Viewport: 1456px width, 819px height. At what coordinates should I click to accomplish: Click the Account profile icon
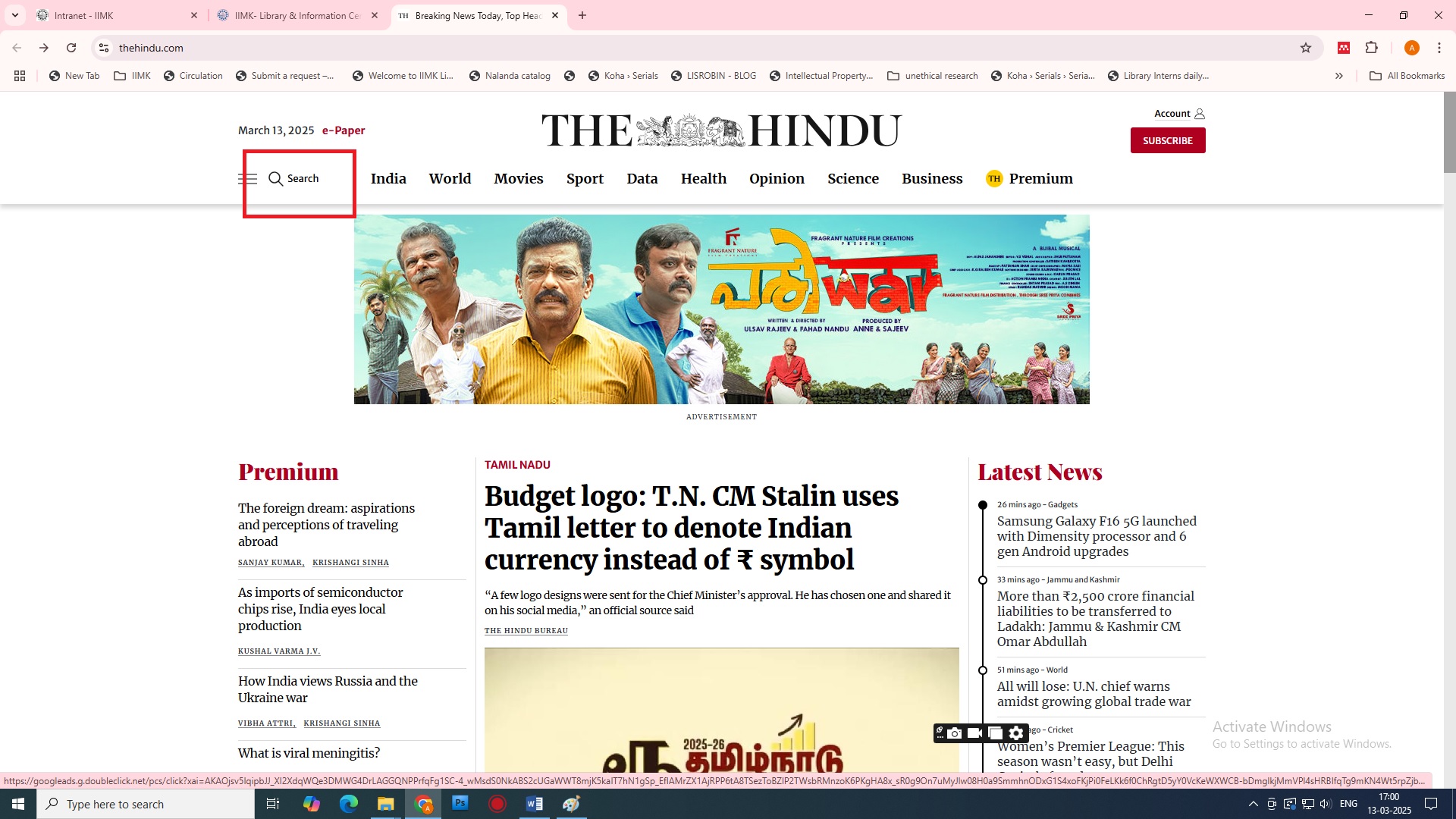(1200, 114)
